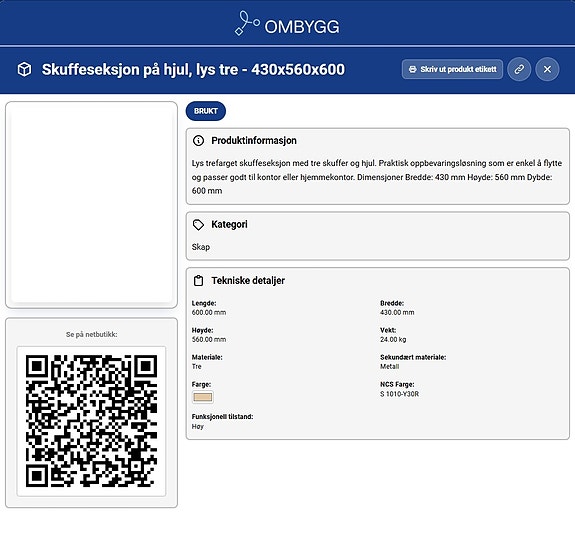Click the NCS Farge value S 1010-Y30R
This screenshot has height=538, width=575.
coord(399,394)
